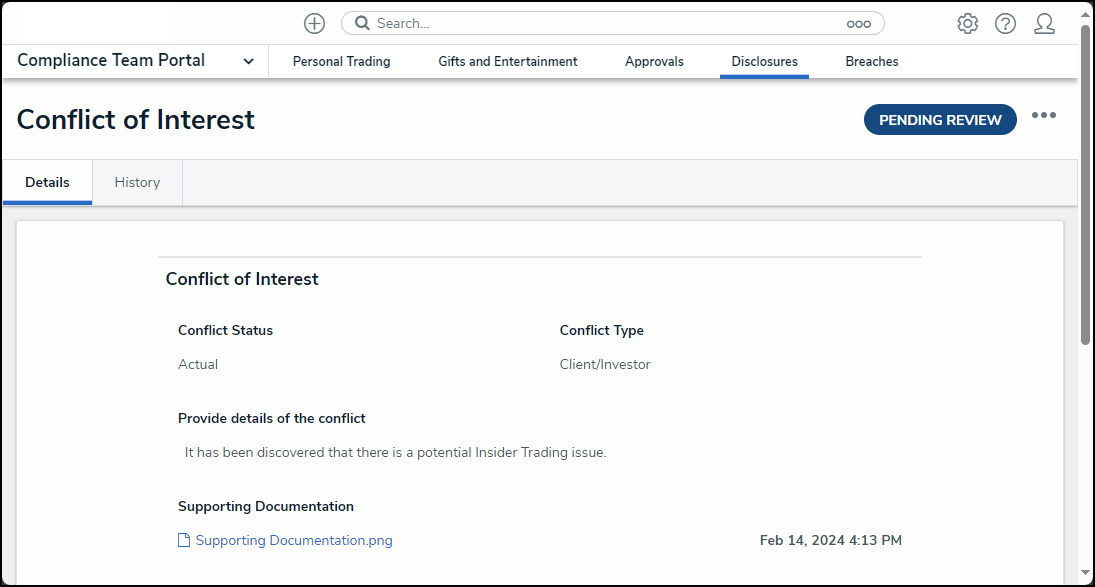The image size is (1095, 587).
Task: Click the Pending Review status button
Action: pos(939,120)
